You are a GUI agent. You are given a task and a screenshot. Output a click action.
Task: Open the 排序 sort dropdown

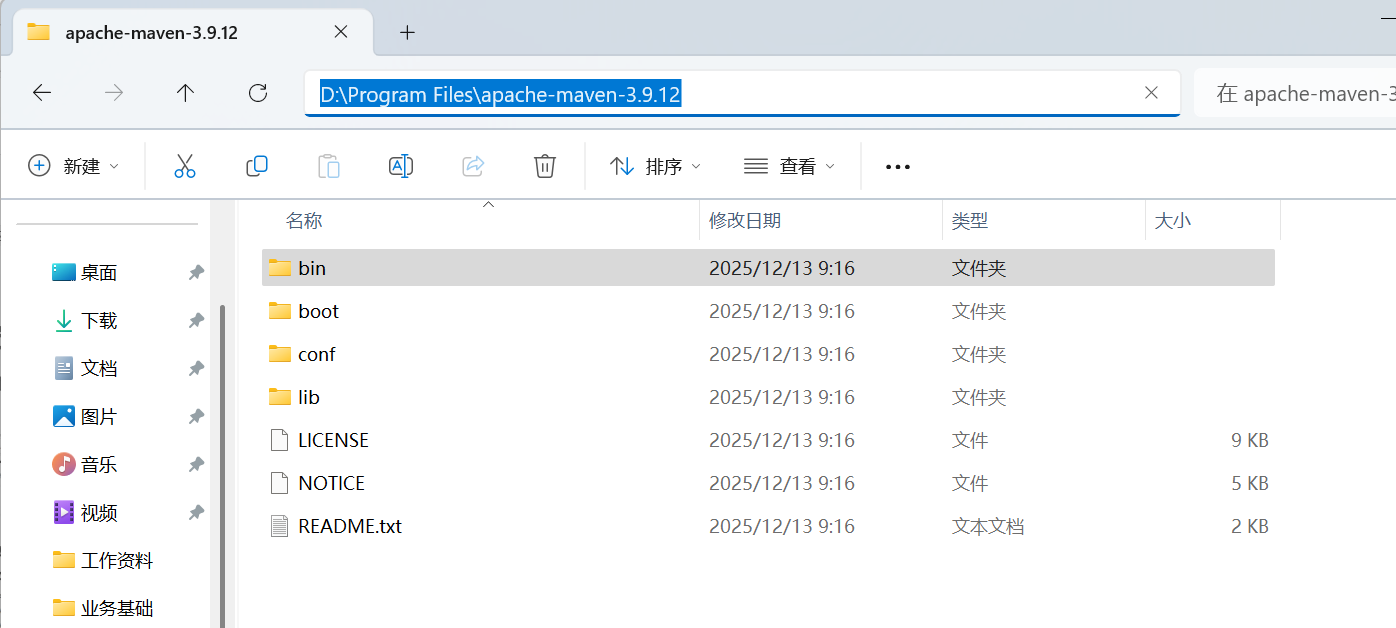click(x=656, y=166)
